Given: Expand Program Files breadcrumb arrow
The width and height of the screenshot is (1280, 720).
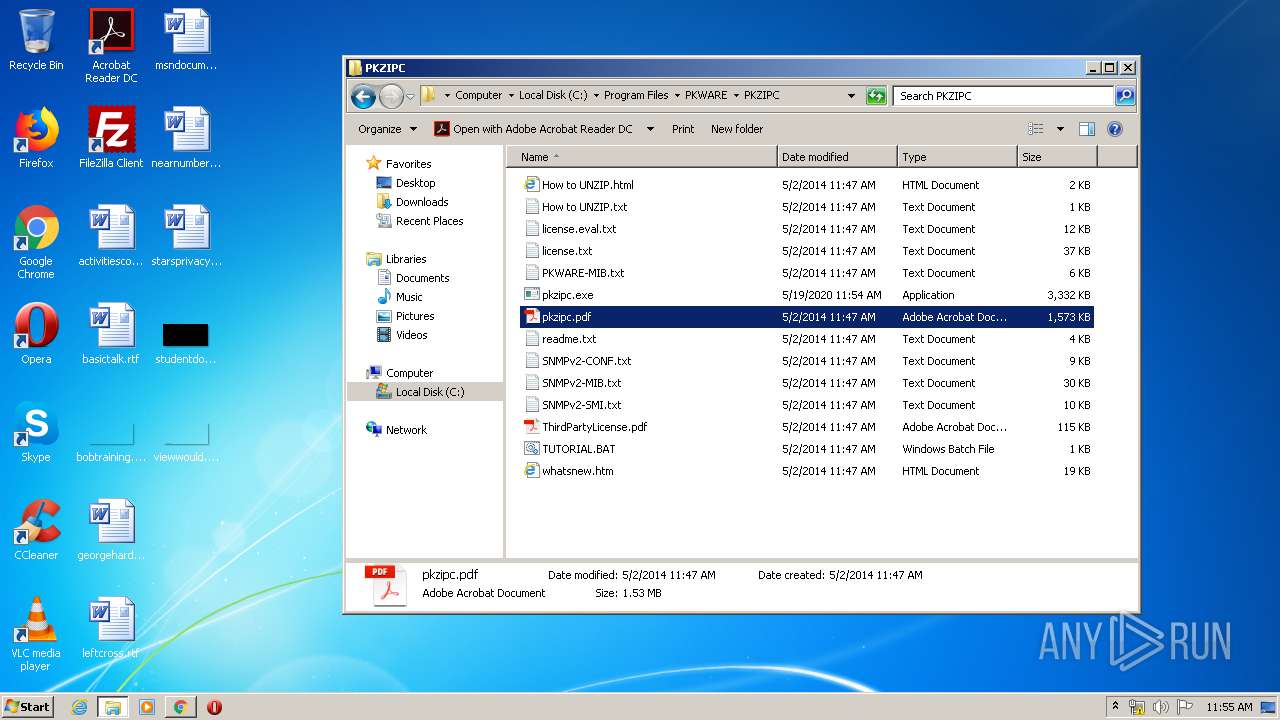Looking at the screenshot, I should pos(677,96).
